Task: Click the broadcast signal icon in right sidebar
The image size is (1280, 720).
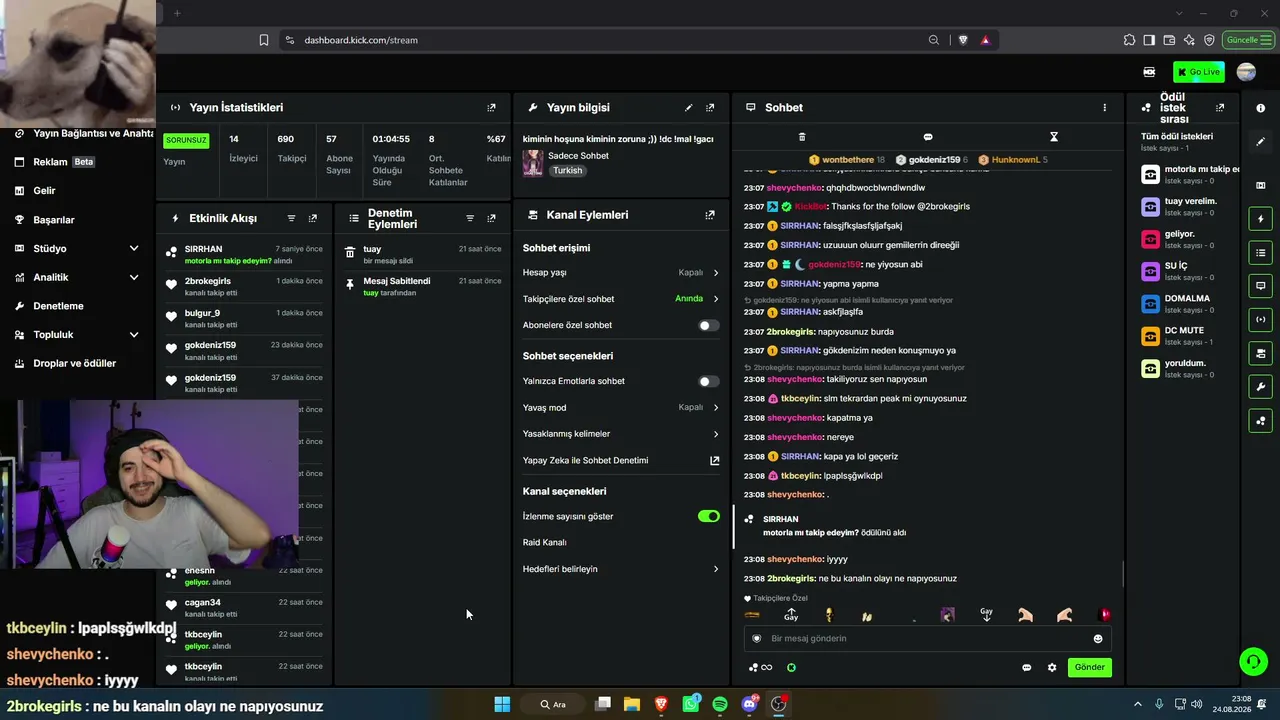Action: pos(1261,320)
